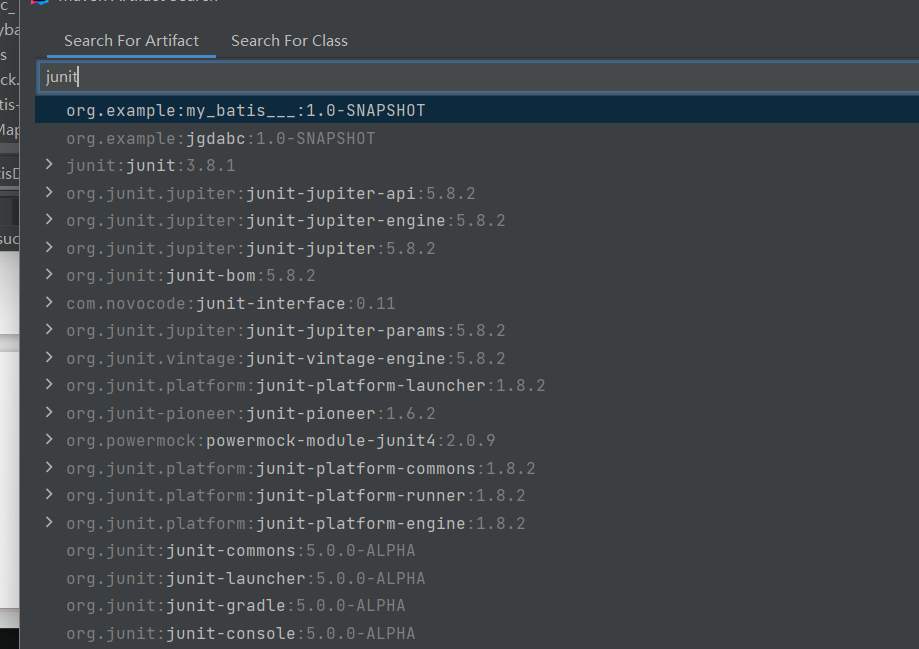Expand the junit-jupiter-params:5.8.2 row
This screenshot has height=649, width=919.
[x=49, y=330]
